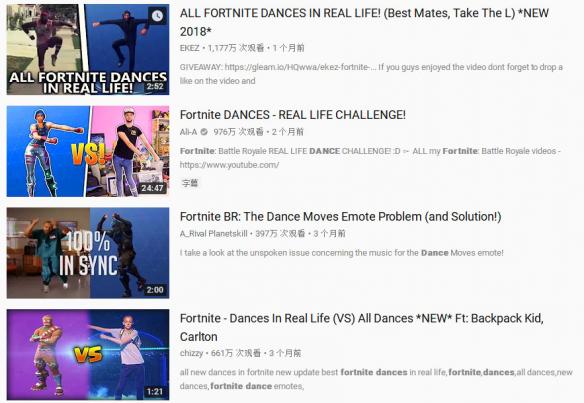This screenshot has width=584, height=403.
Task: Click the Watch Later clock icon on first thumbnail
Action: [x=157, y=16]
